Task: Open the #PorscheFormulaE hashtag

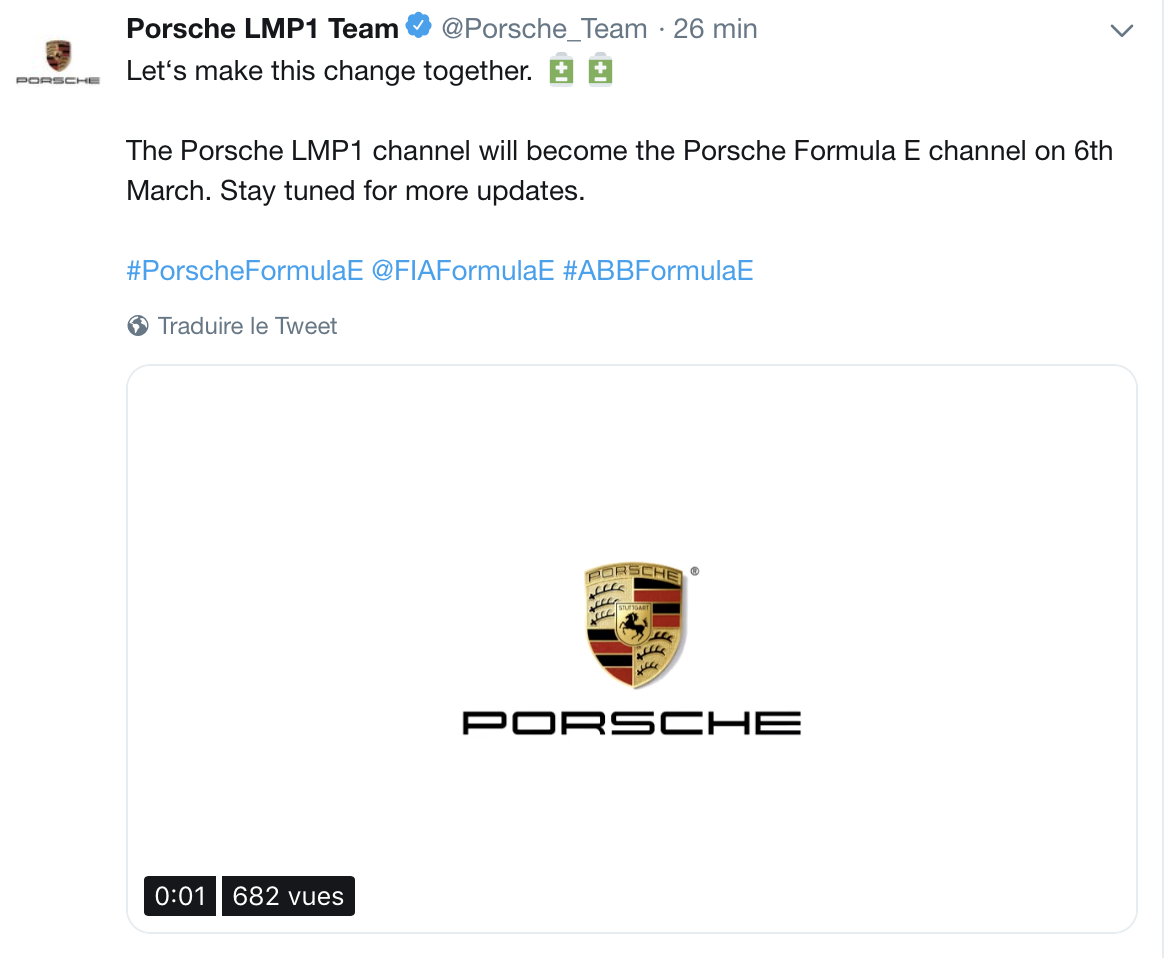Action: 245,271
